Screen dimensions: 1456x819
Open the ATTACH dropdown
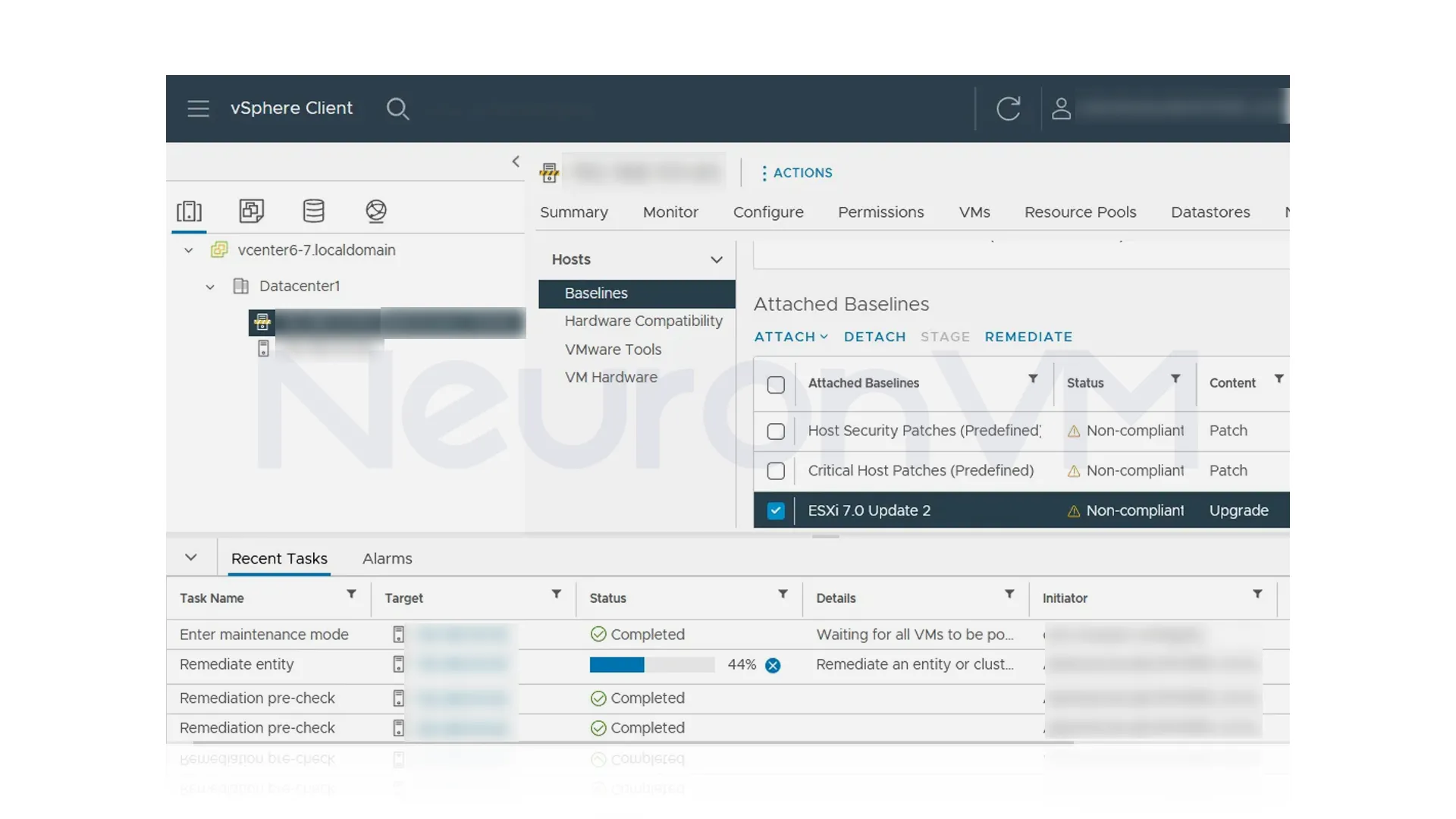tap(791, 337)
